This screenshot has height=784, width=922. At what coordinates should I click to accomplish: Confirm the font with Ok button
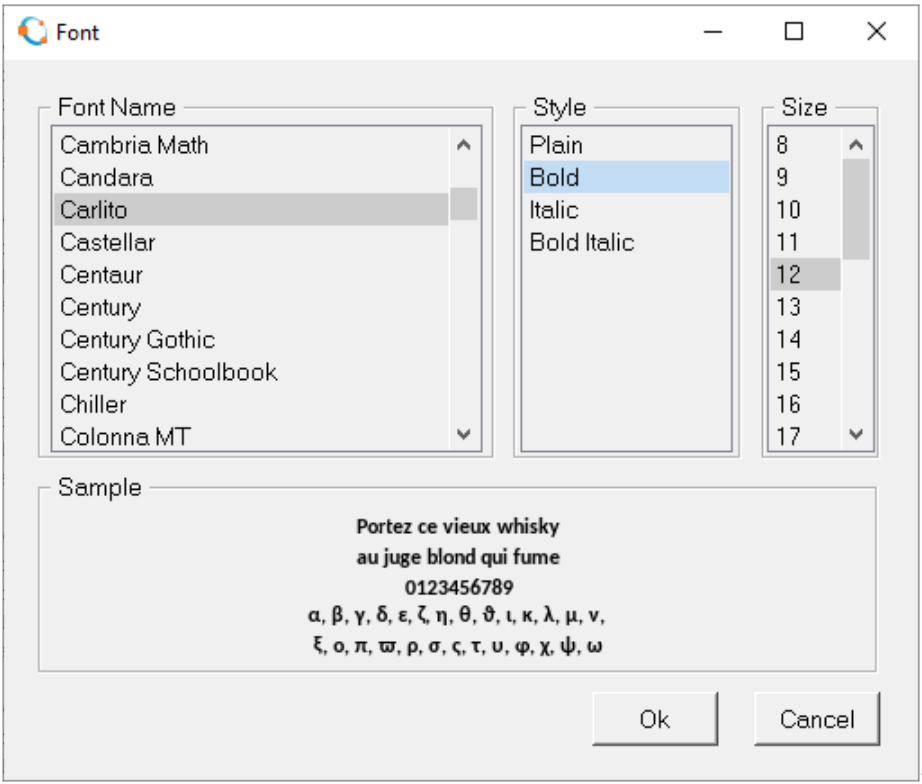click(x=655, y=719)
